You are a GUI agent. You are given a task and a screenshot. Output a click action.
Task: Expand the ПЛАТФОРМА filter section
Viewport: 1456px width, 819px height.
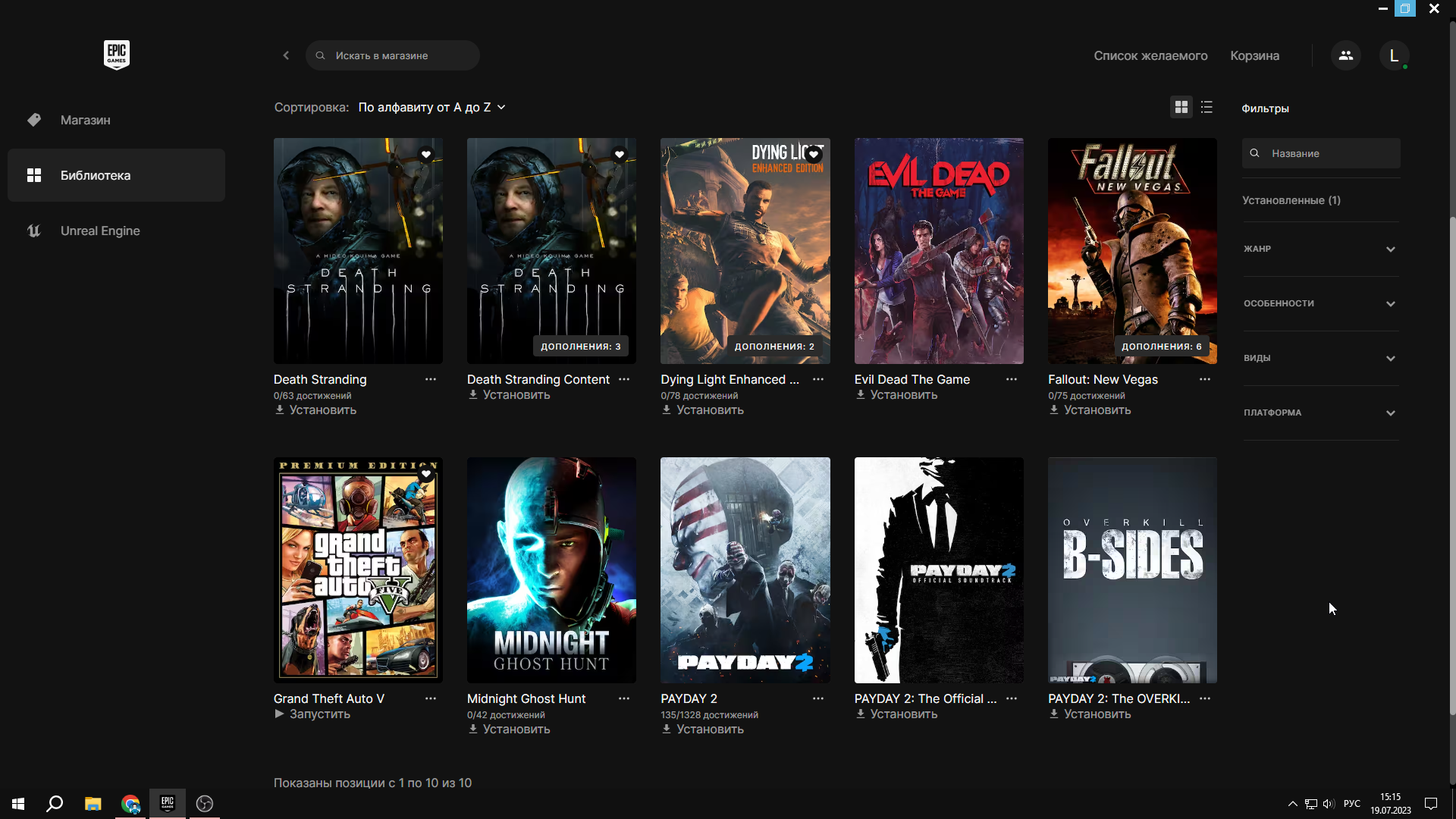pyautogui.click(x=1320, y=413)
